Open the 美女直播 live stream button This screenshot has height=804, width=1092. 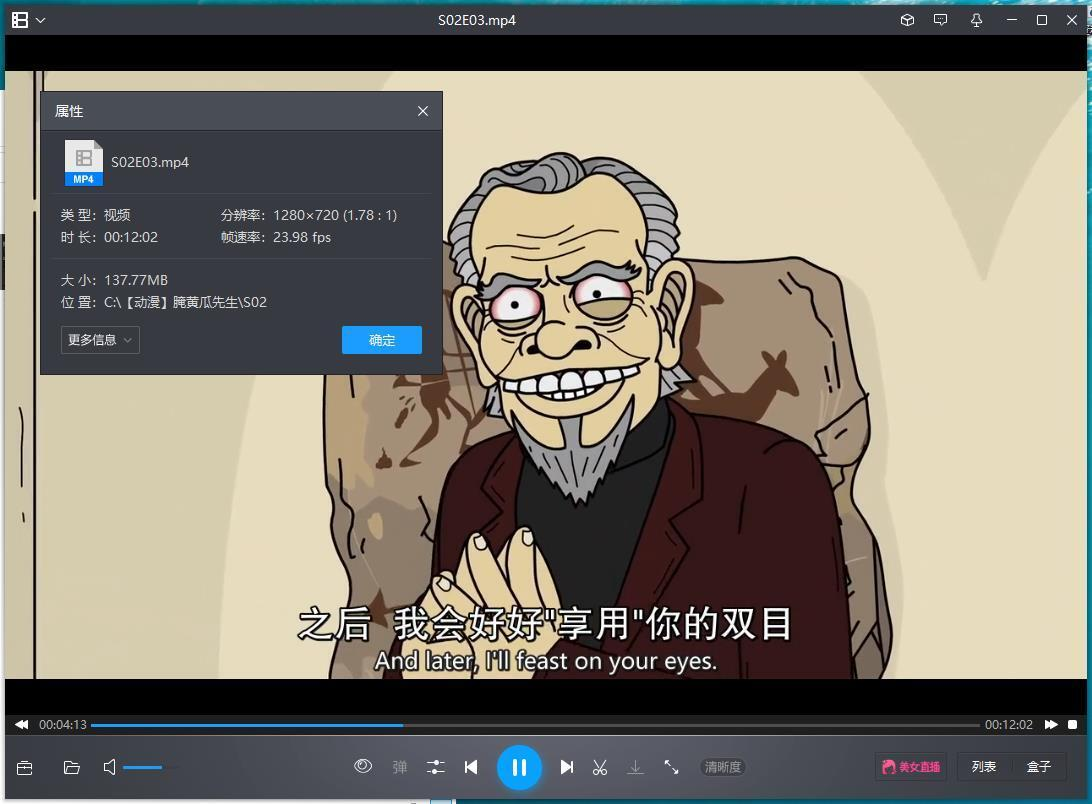[x=910, y=766]
